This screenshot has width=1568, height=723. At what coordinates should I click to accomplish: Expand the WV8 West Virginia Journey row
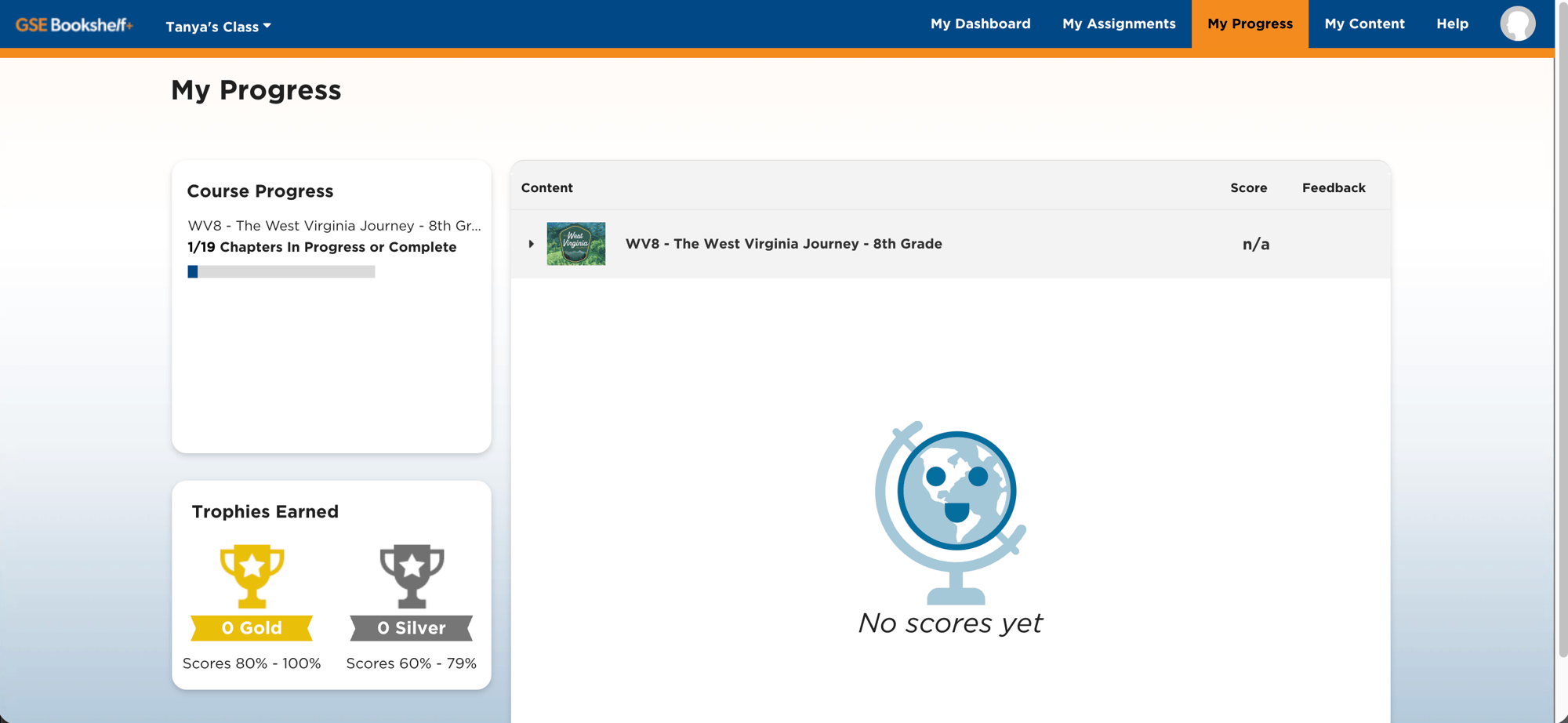click(x=531, y=244)
